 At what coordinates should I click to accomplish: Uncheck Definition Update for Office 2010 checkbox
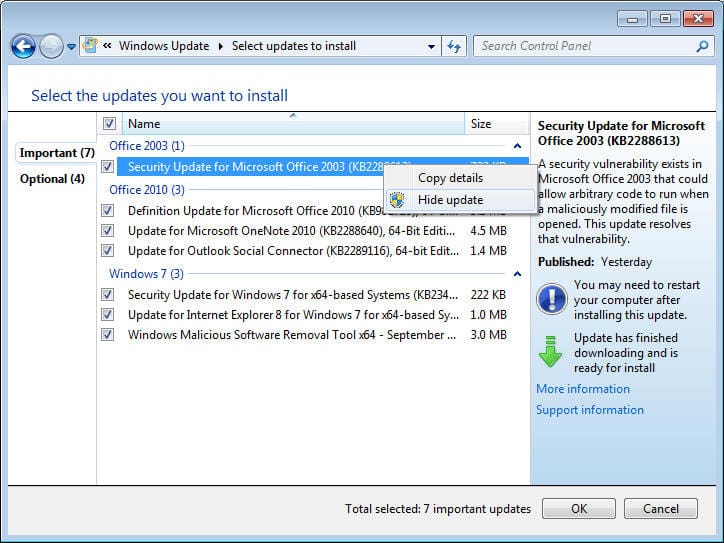108,211
